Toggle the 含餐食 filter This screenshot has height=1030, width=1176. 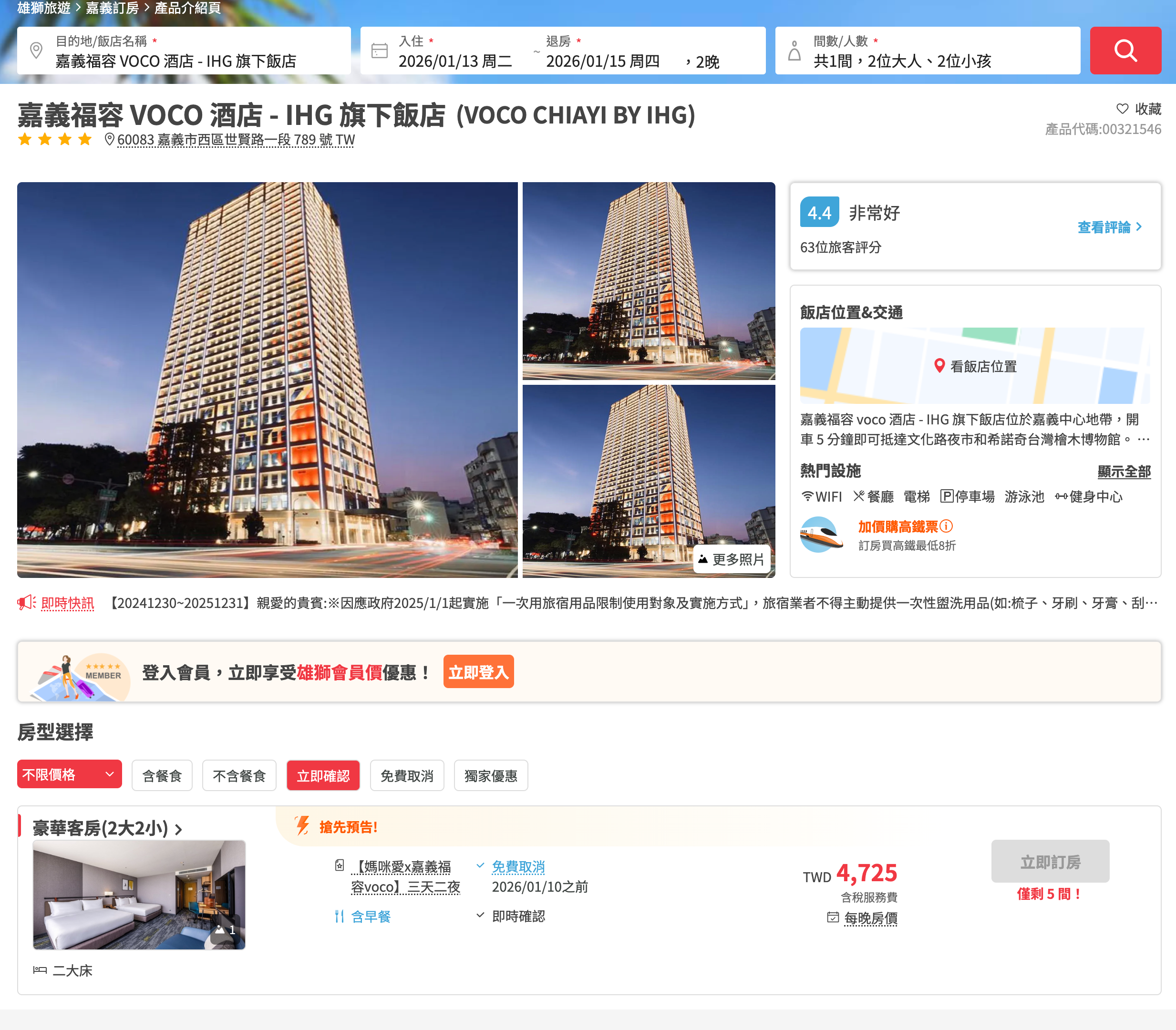pyautogui.click(x=162, y=775)
